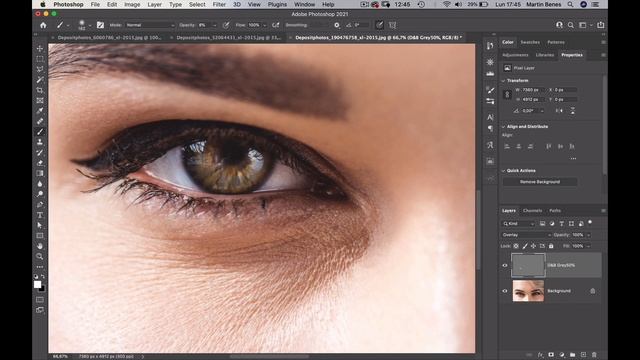
Task: Click Remove Background button
Action: (540, 182)
